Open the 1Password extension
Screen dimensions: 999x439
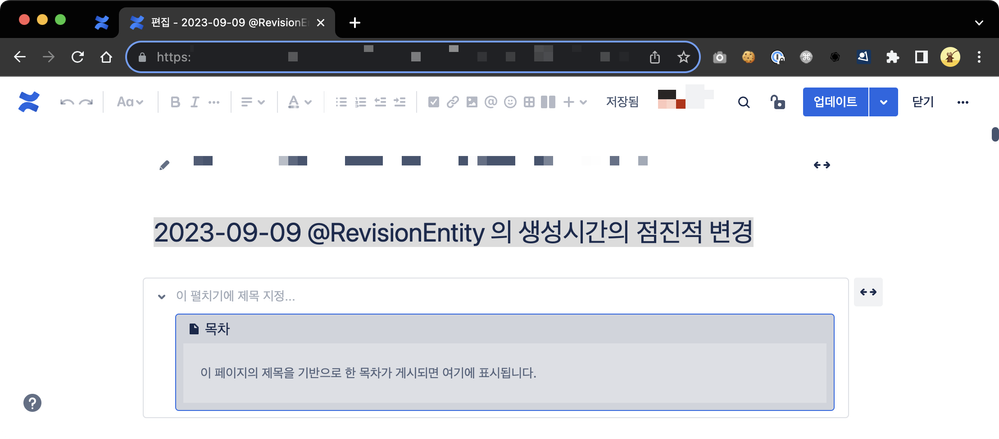click(777, 57)
